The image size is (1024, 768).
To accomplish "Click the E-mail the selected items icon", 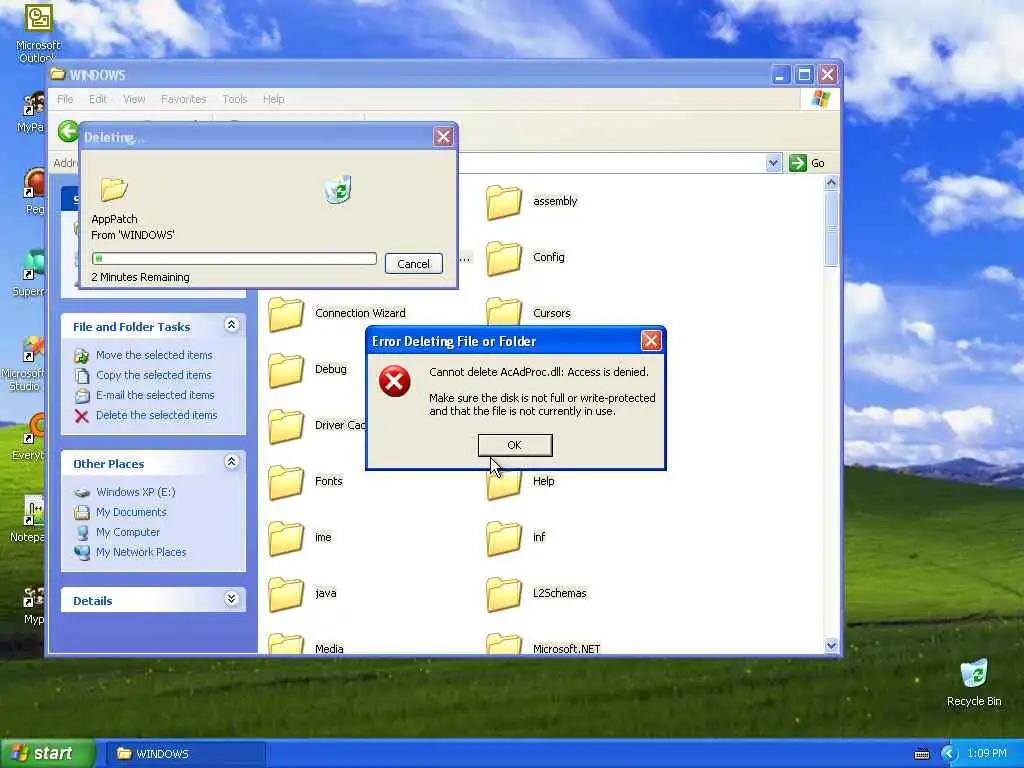I will (x=82, y=396).
